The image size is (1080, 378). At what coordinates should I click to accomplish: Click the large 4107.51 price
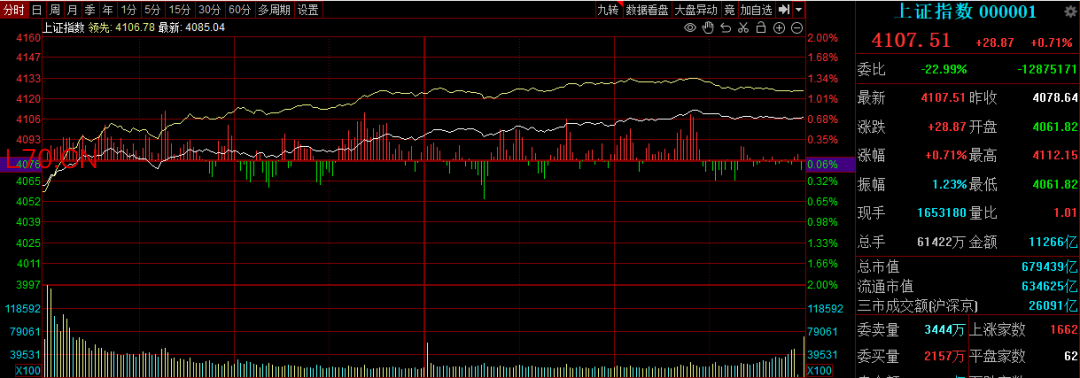coord(911,41)
